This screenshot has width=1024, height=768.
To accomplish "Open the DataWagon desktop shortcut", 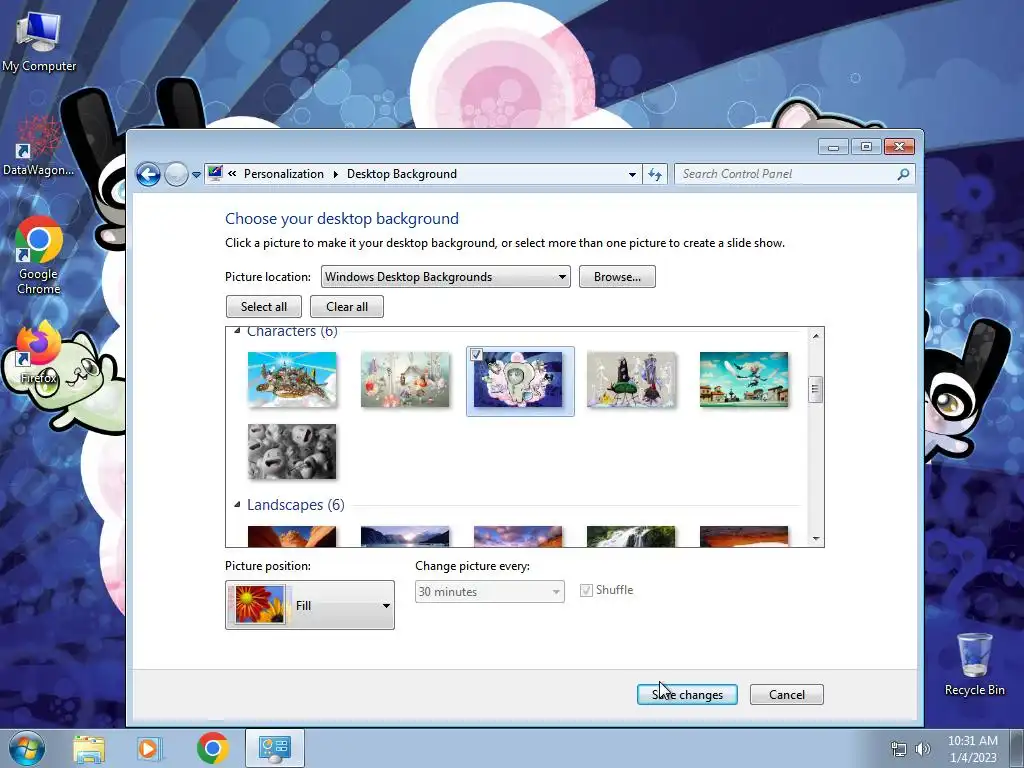I will (38, 146).
